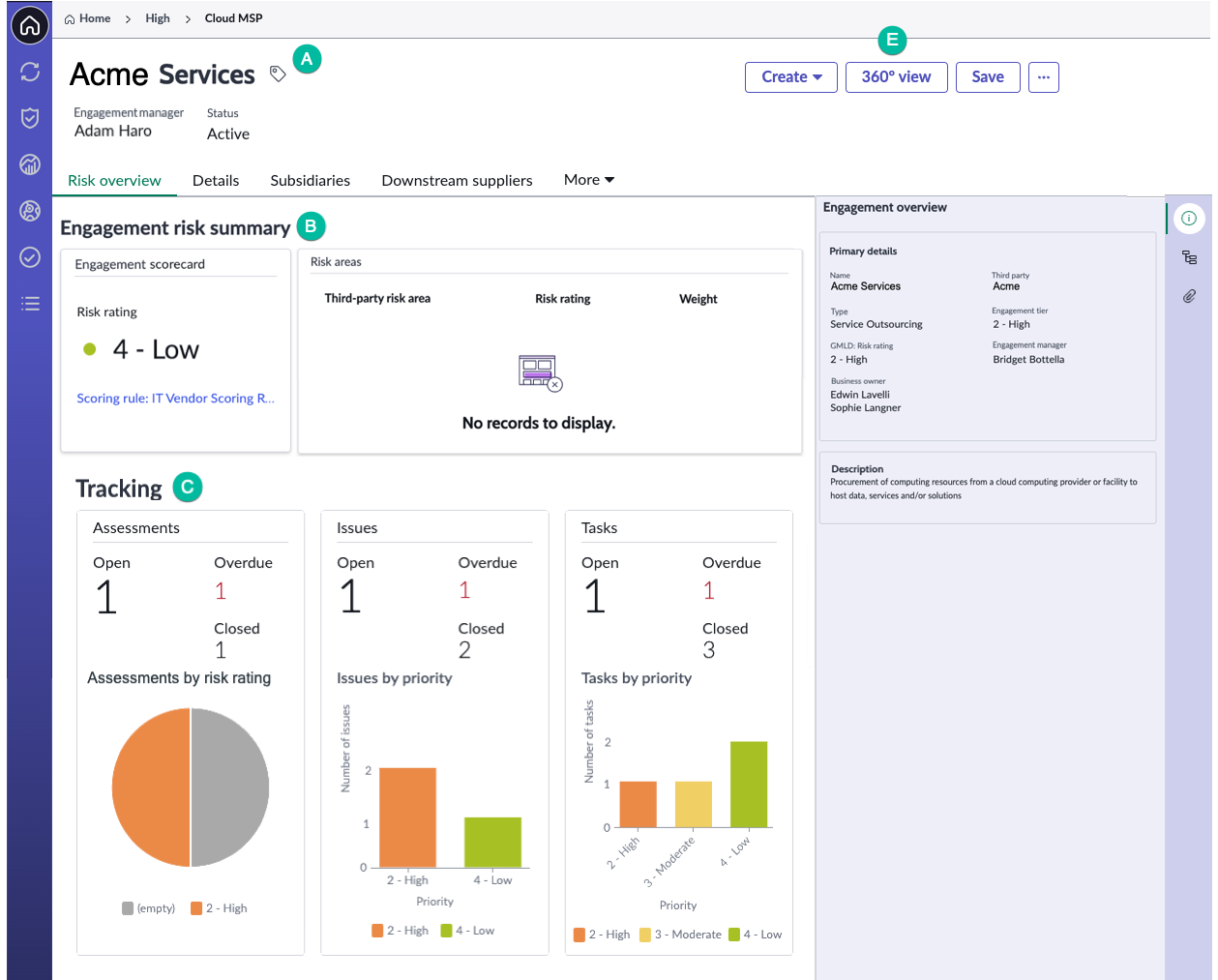Click the tag icon beside Acme Services
This screenshot has width=1218, height=980.
coord(278,74)
